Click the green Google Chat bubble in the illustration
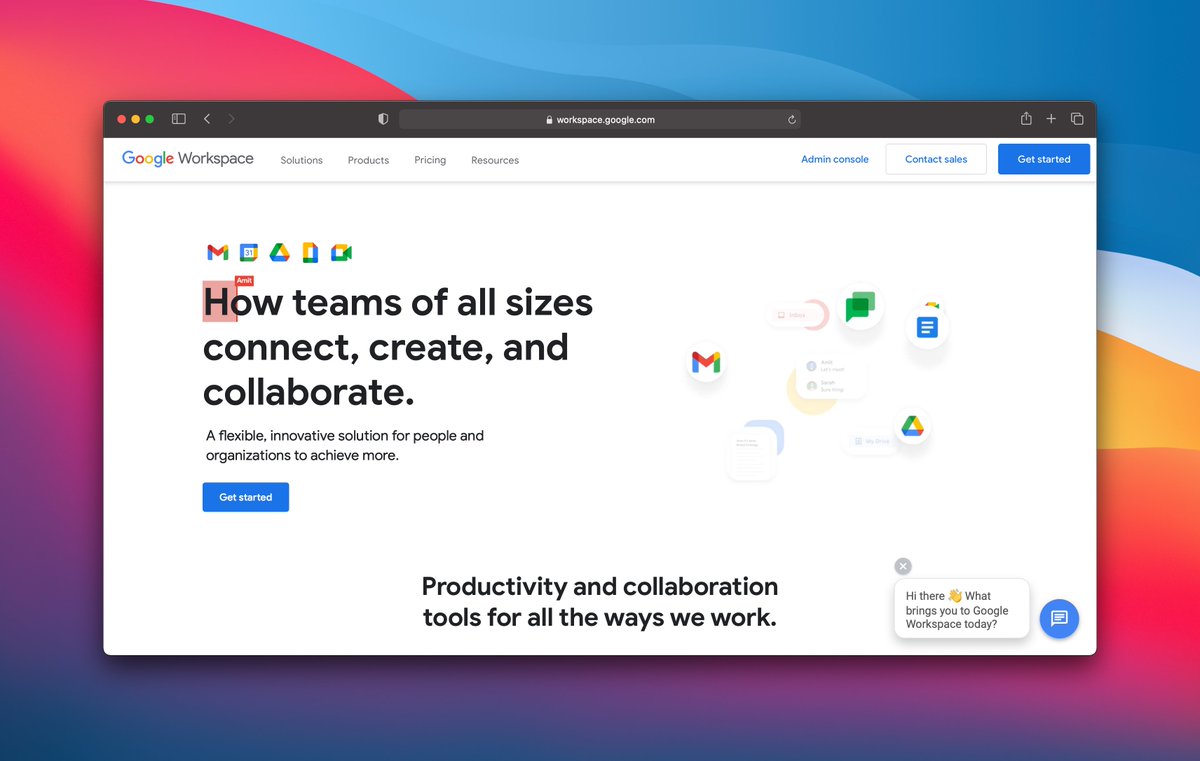Viewport: 1200px width, 761px height. click(x=860, y=307)
